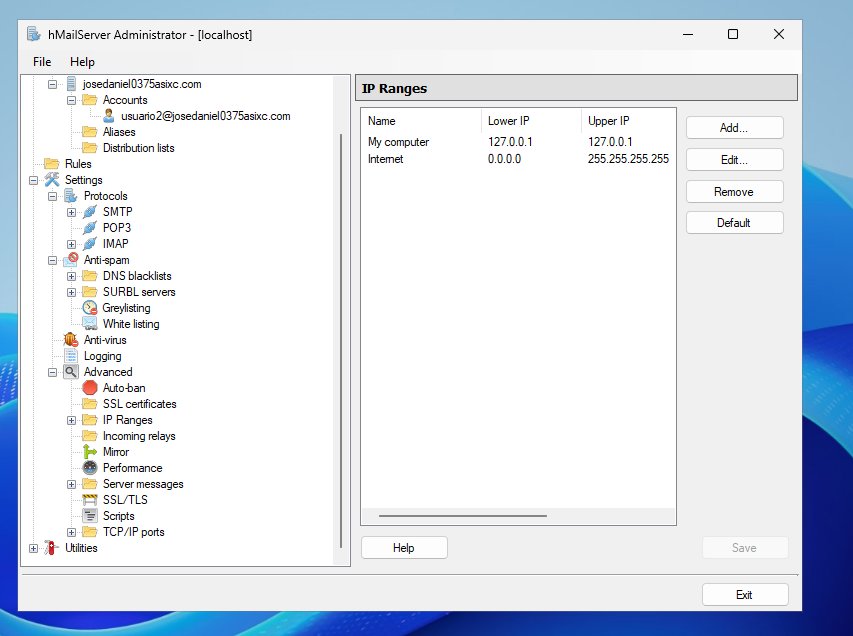Collapse the Advanced node
The width and height of the screenshot is (853, 636).
52,372
